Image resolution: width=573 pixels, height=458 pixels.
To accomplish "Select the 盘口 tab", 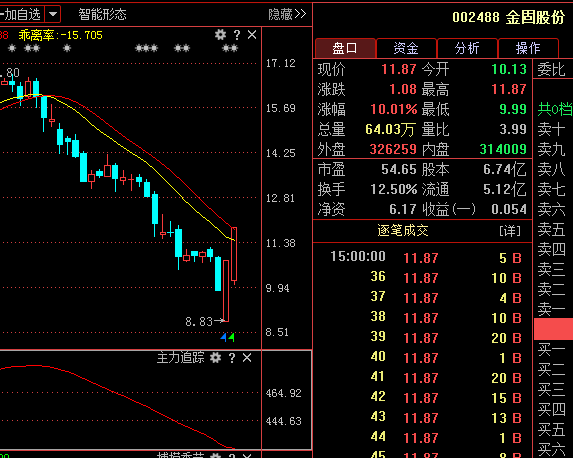I will coord(345,48).
